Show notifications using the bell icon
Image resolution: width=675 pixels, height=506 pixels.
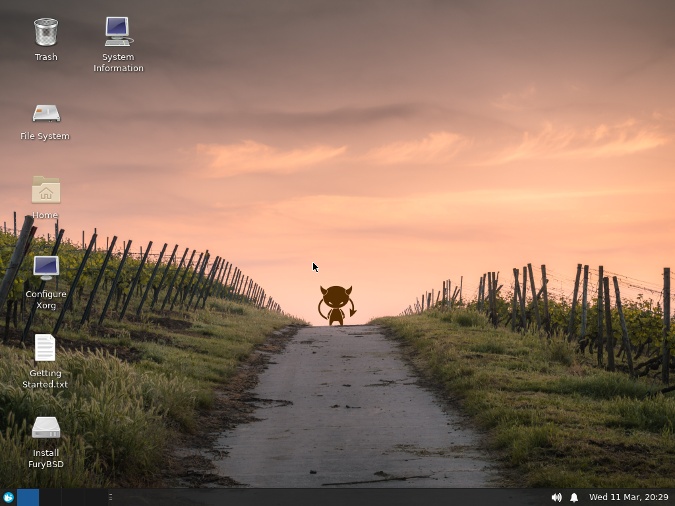click(574, 497)
